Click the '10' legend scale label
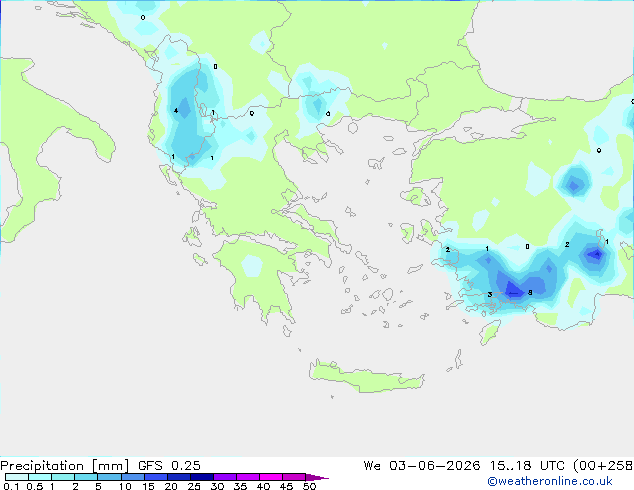Image resolution: width=634 pixels, height=490 pixels. (x=125, y=486)
